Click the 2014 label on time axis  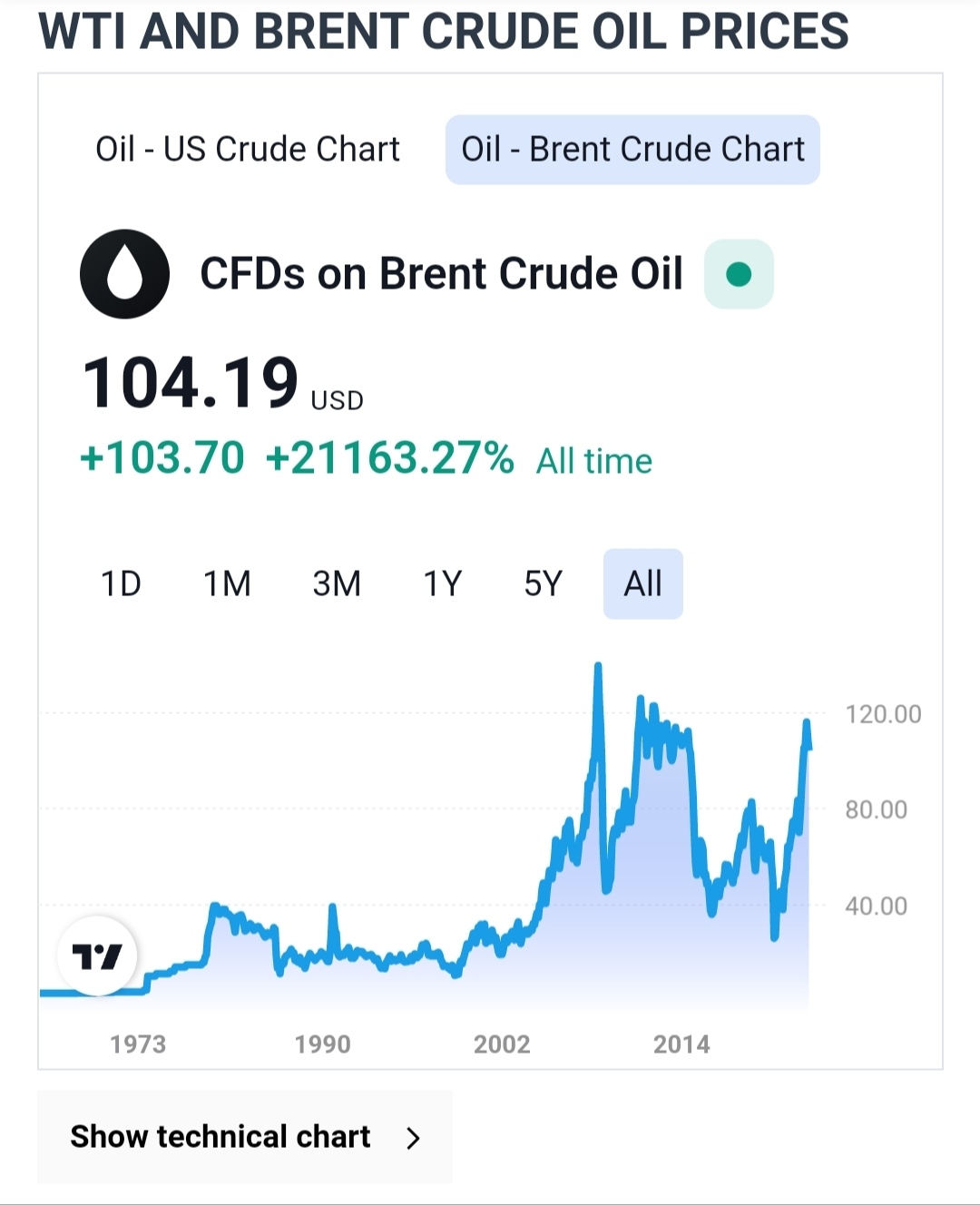pos(681,1044)
